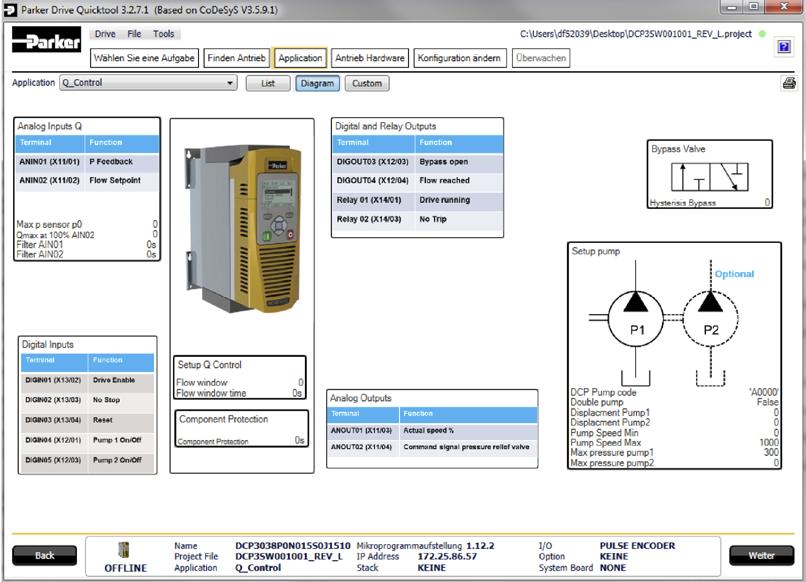The image size is (806, 582).
Task: Click Filter AIN02 value
Action: click(151, 254)
